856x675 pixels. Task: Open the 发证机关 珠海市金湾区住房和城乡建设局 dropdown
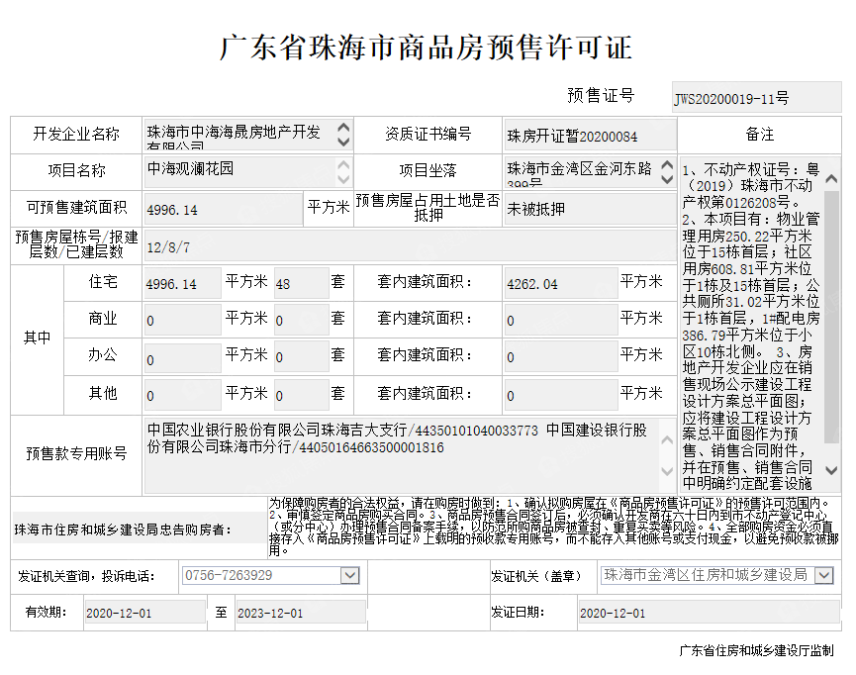tap(824, 575)
